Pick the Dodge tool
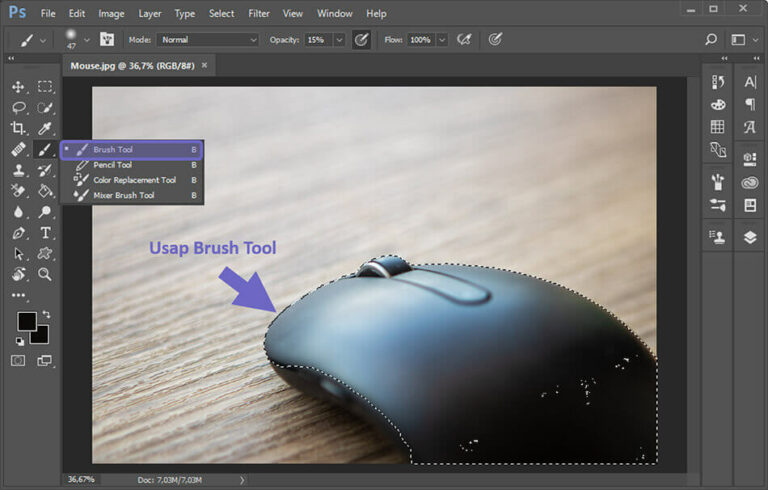 [x=45, y=212]
